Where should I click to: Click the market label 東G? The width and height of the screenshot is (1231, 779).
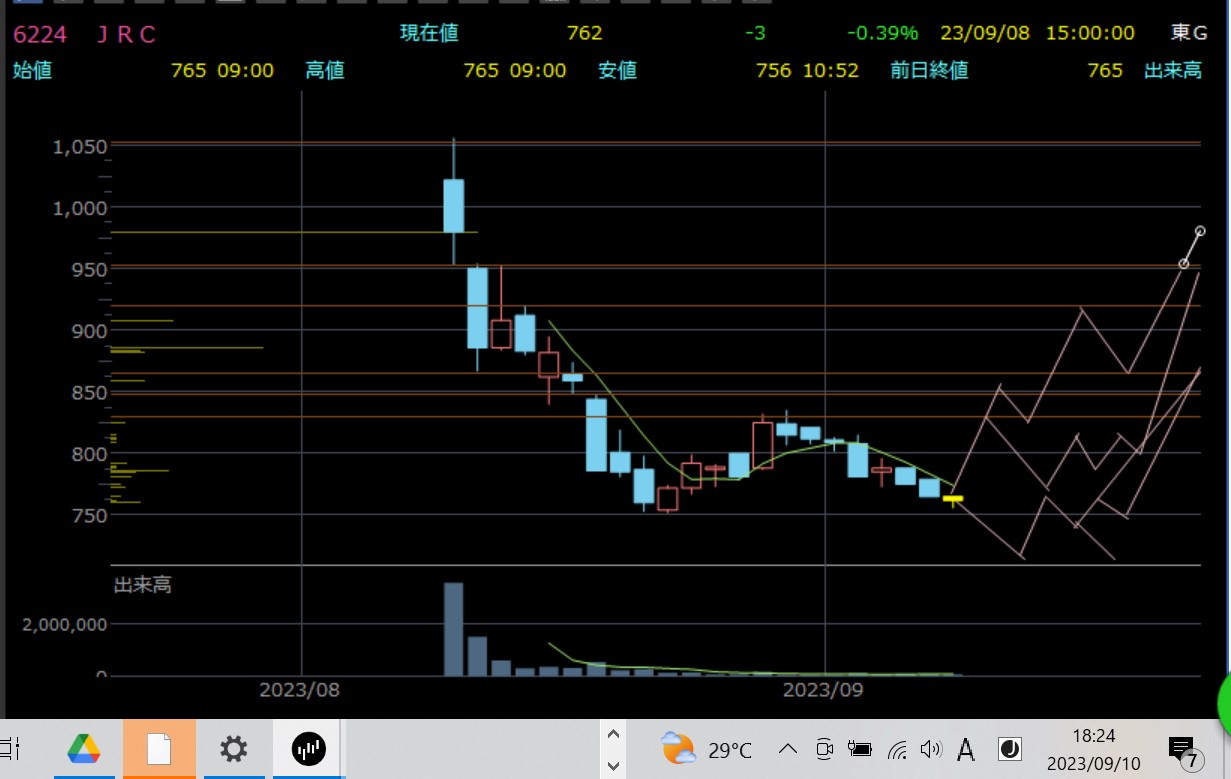[1189, 33]
